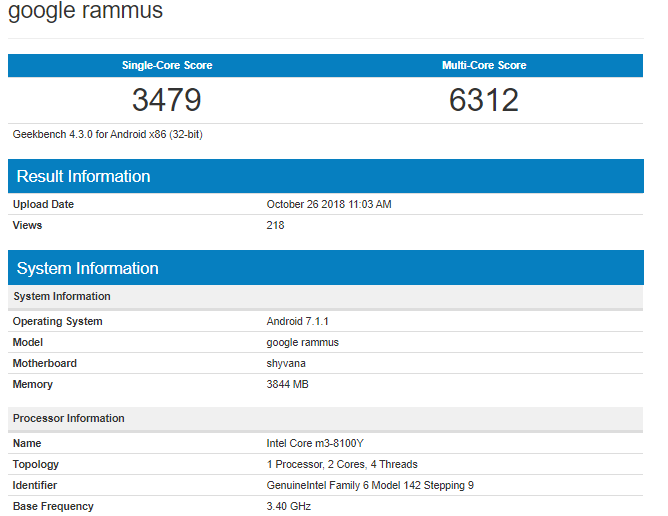Click the Processor Information subheader
Screen dimensions: 668x516
tap(325, 418)
